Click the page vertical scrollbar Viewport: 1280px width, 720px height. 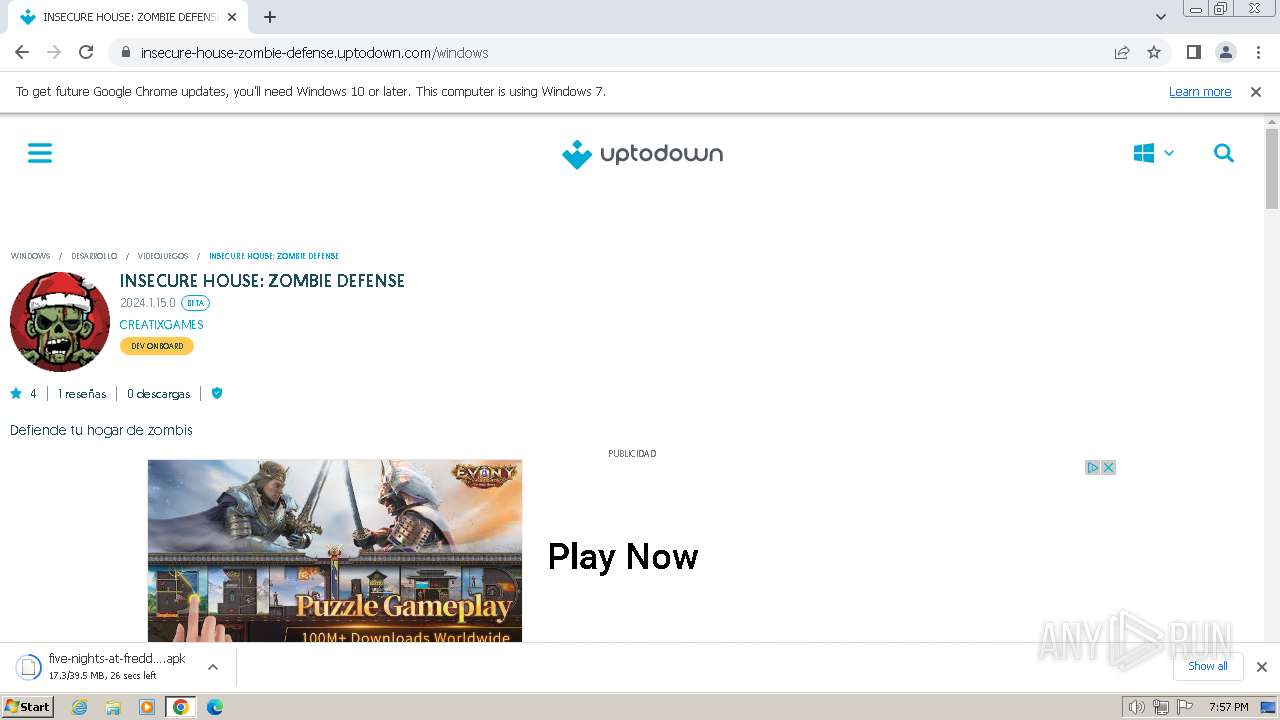tap(1272, 168)
